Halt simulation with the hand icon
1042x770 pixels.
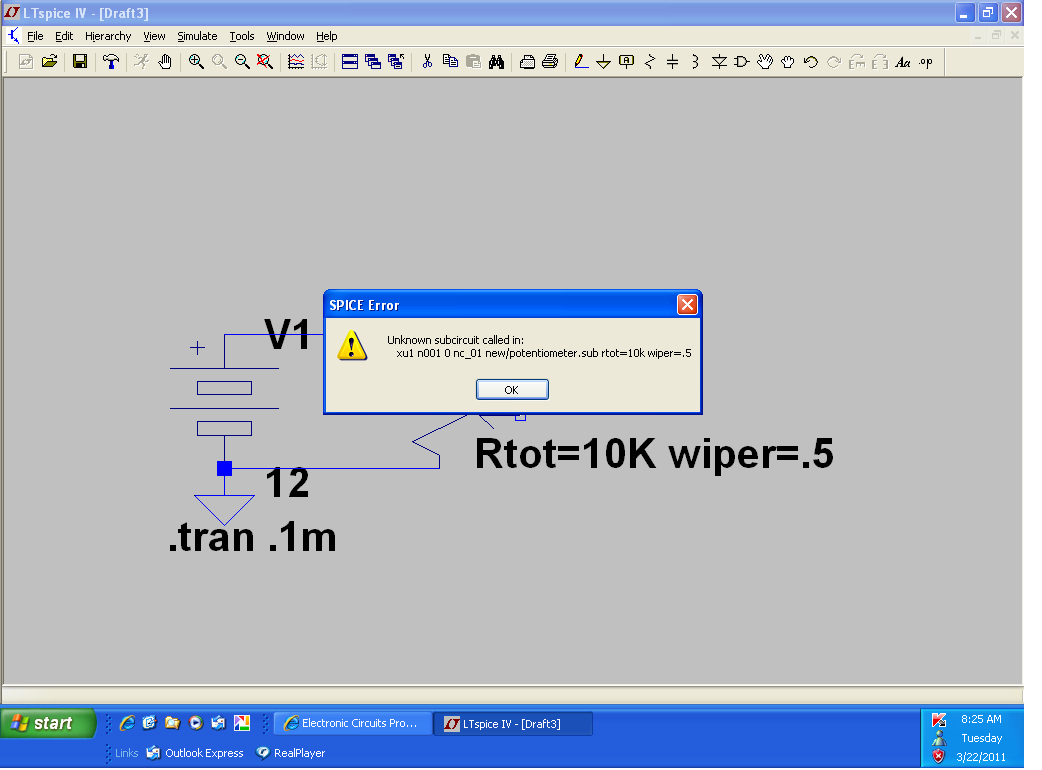click(x=165, y=62)
